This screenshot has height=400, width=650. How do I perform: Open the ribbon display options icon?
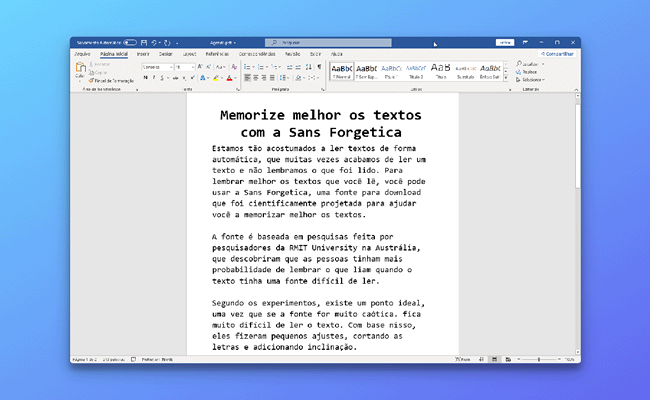pos(525,42)
